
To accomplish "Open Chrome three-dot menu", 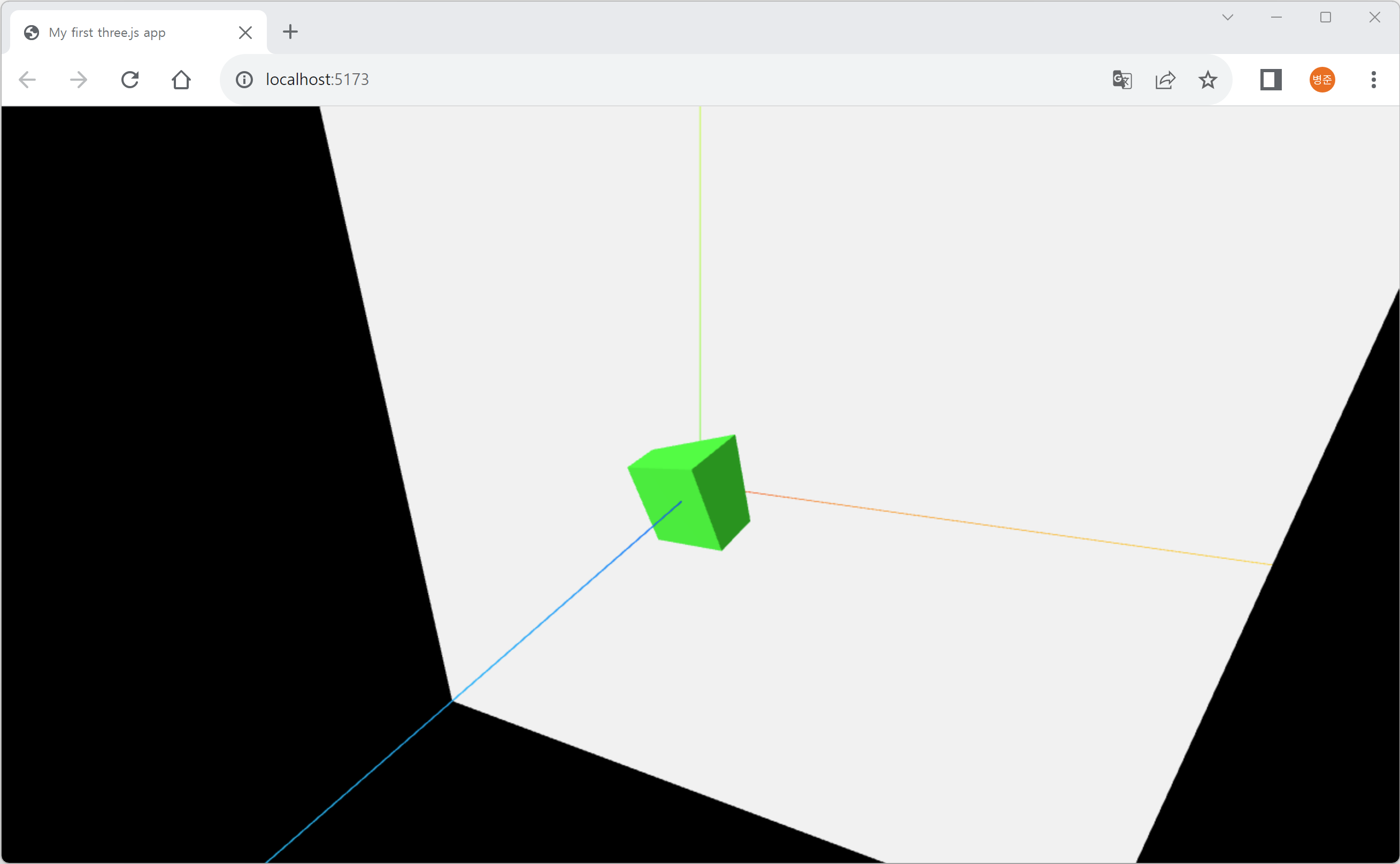I will pos(1373,80).
